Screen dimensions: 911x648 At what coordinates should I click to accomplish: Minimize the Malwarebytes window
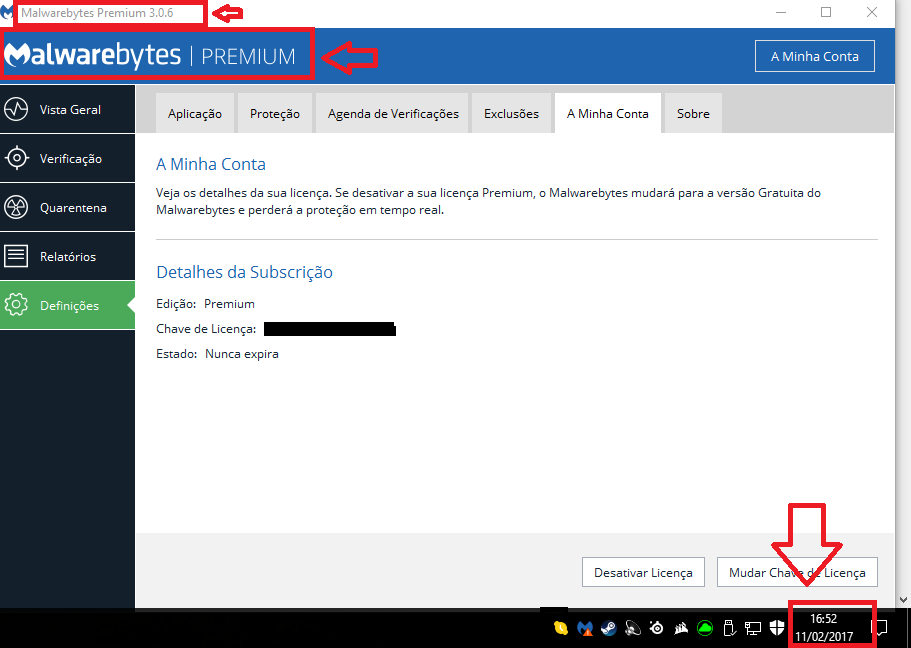coord(781,12)
